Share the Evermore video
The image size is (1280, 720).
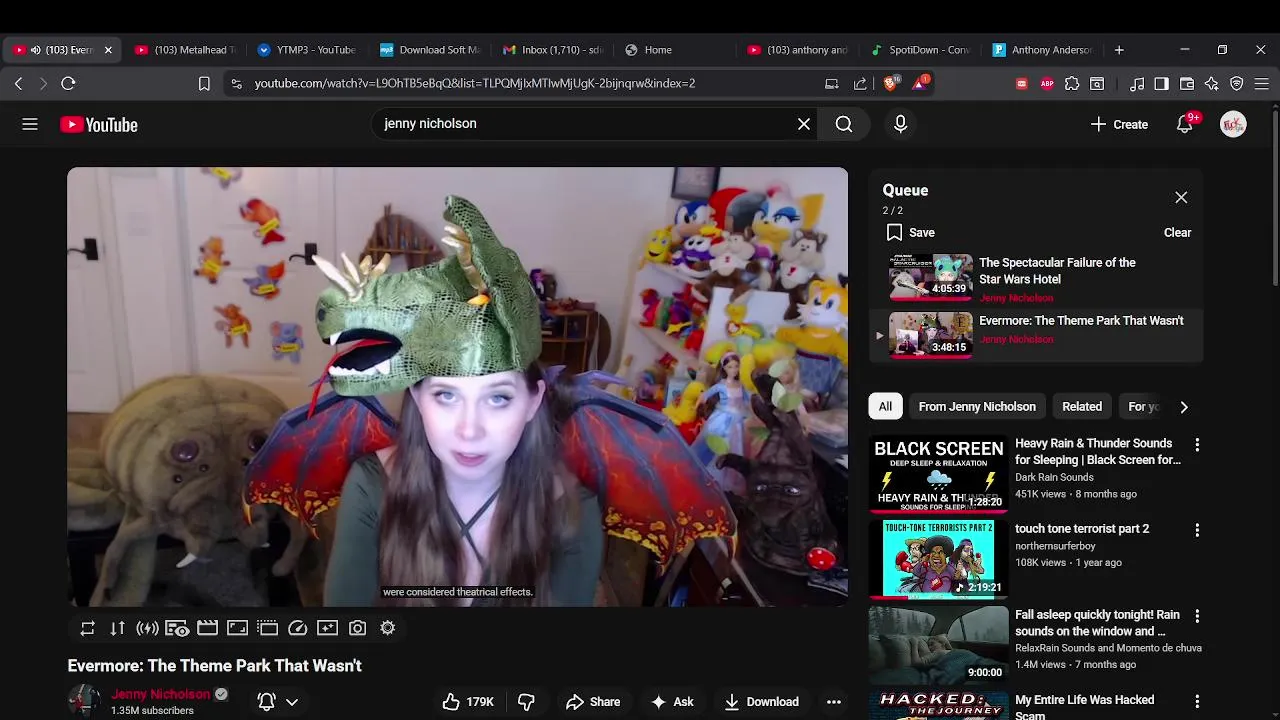(x=593, y=702)
